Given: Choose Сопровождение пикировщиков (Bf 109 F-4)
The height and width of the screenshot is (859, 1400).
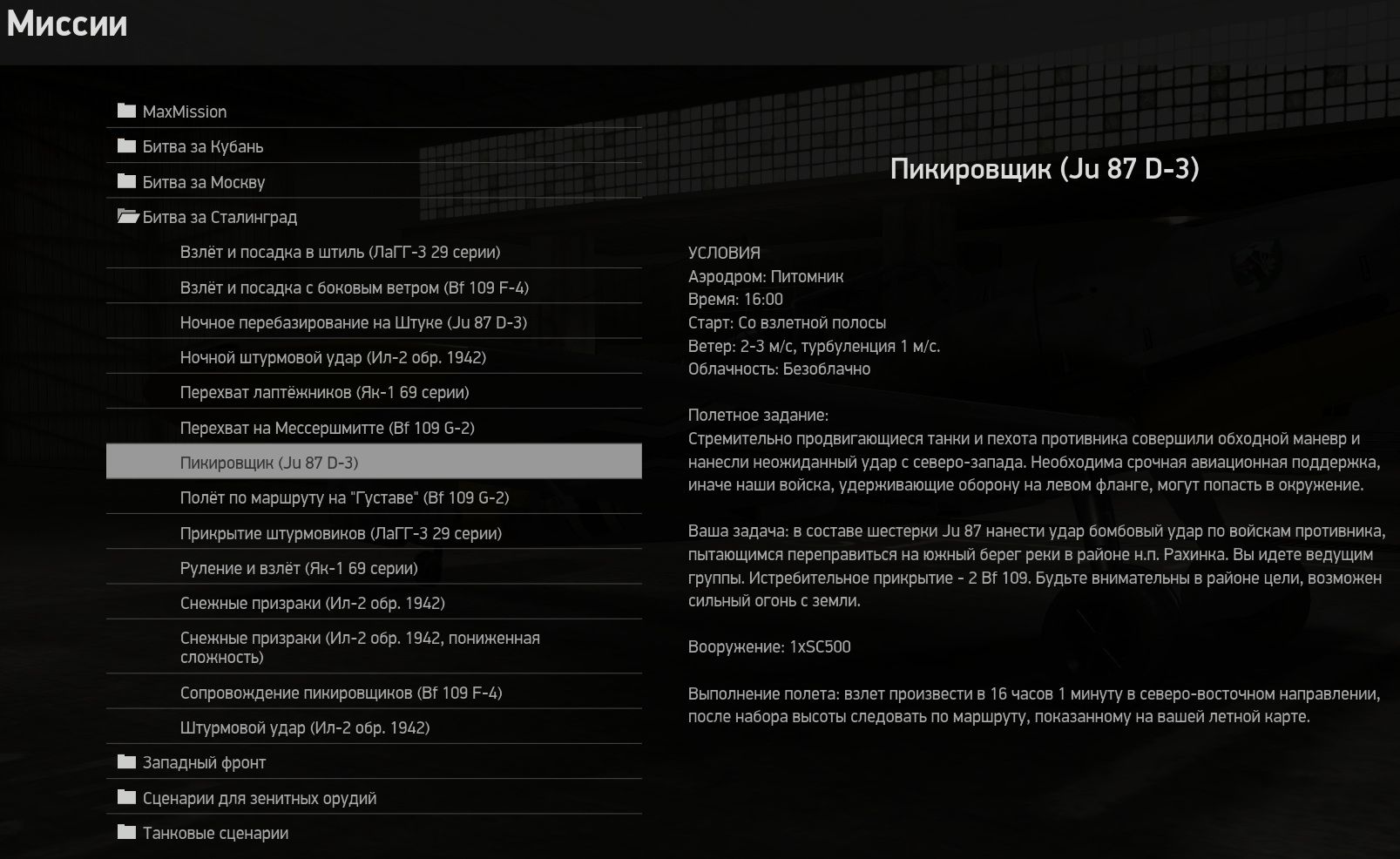Looking at the screenshot, I should click(x=374, y=693).
